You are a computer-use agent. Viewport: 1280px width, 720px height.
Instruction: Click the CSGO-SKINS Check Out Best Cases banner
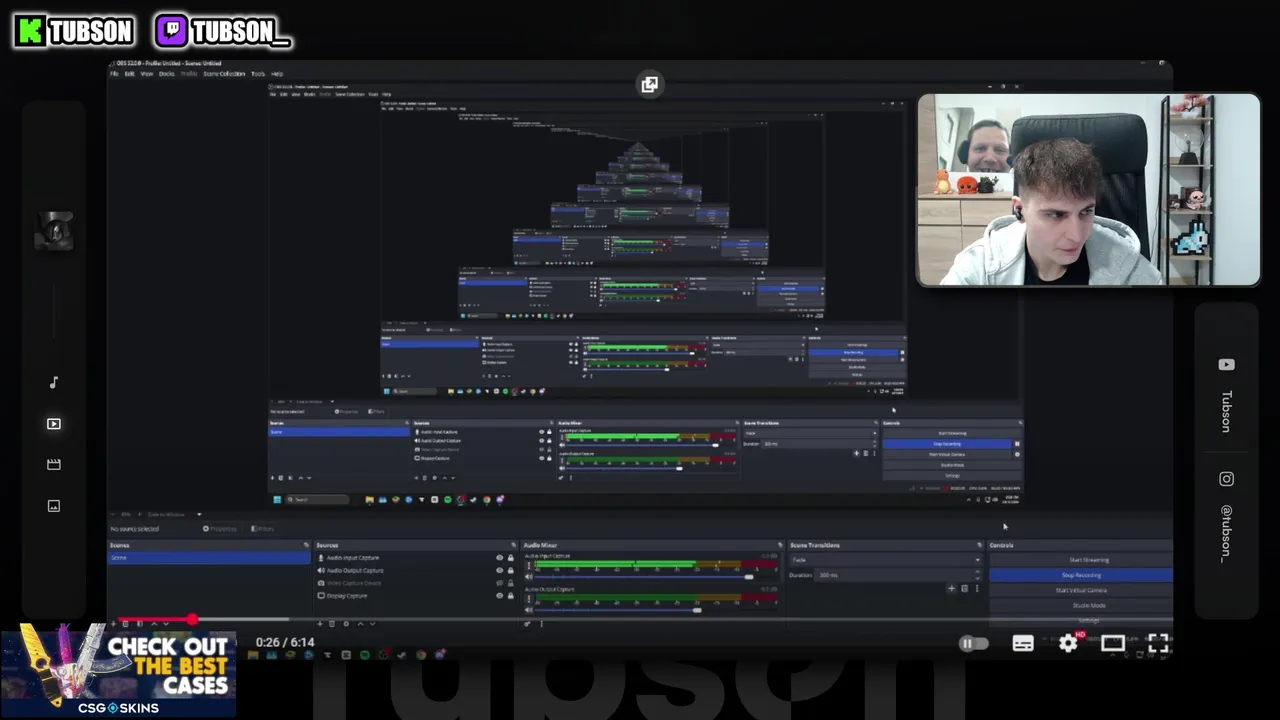click(118, 670)
